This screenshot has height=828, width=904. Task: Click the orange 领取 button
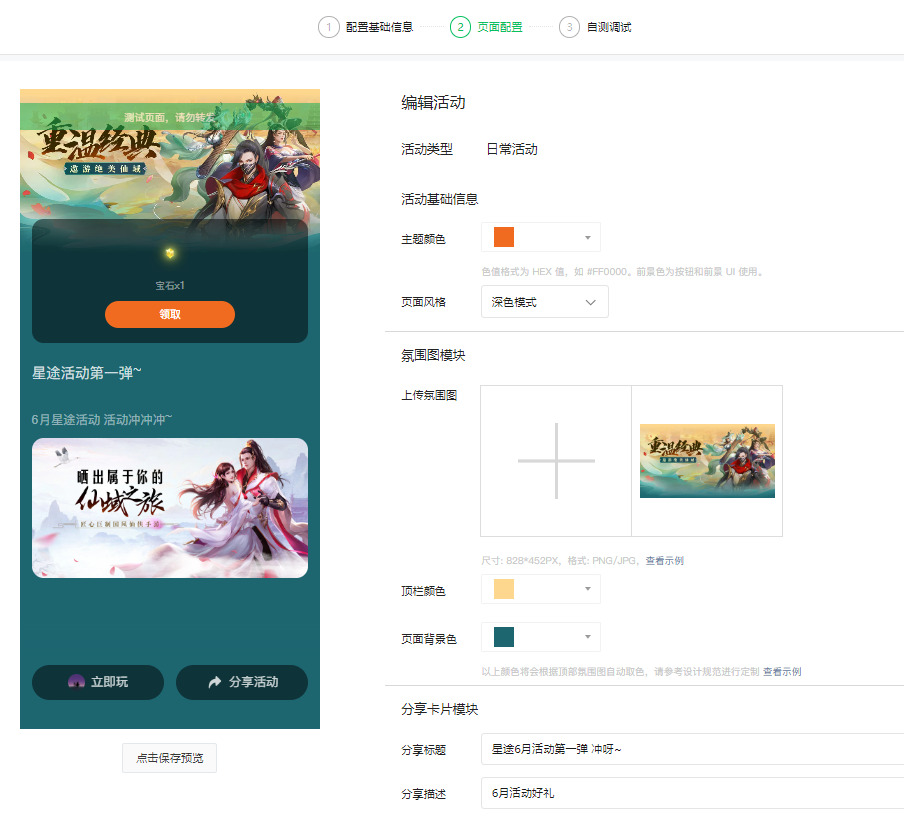click(170, 314)
